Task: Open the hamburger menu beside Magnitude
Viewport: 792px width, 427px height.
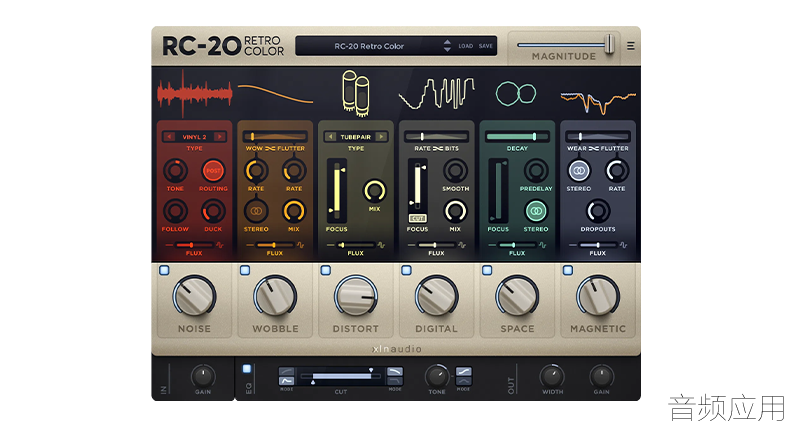Action: (630, 46)
